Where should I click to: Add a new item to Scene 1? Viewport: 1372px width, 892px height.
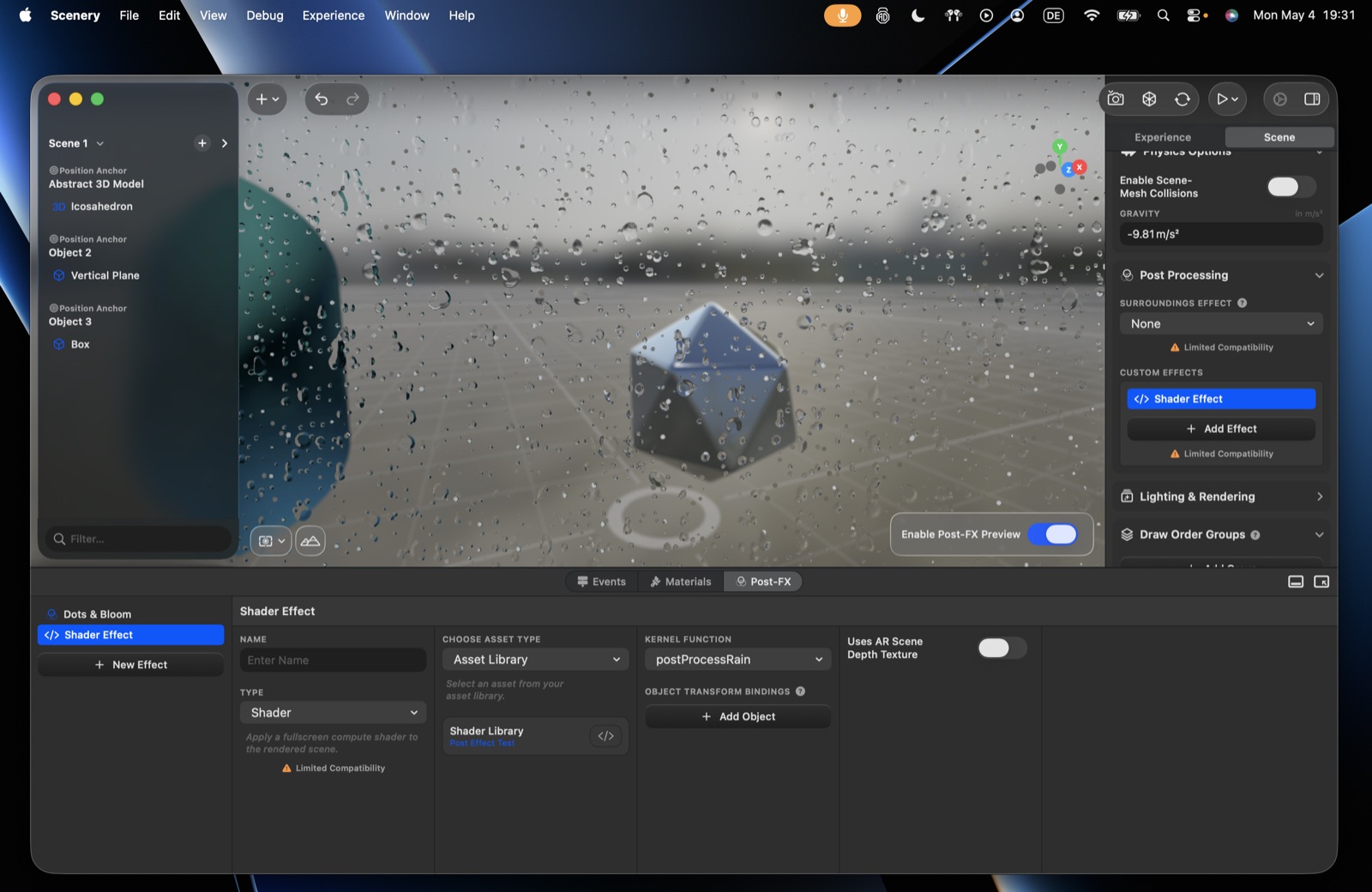coord(202,143)
